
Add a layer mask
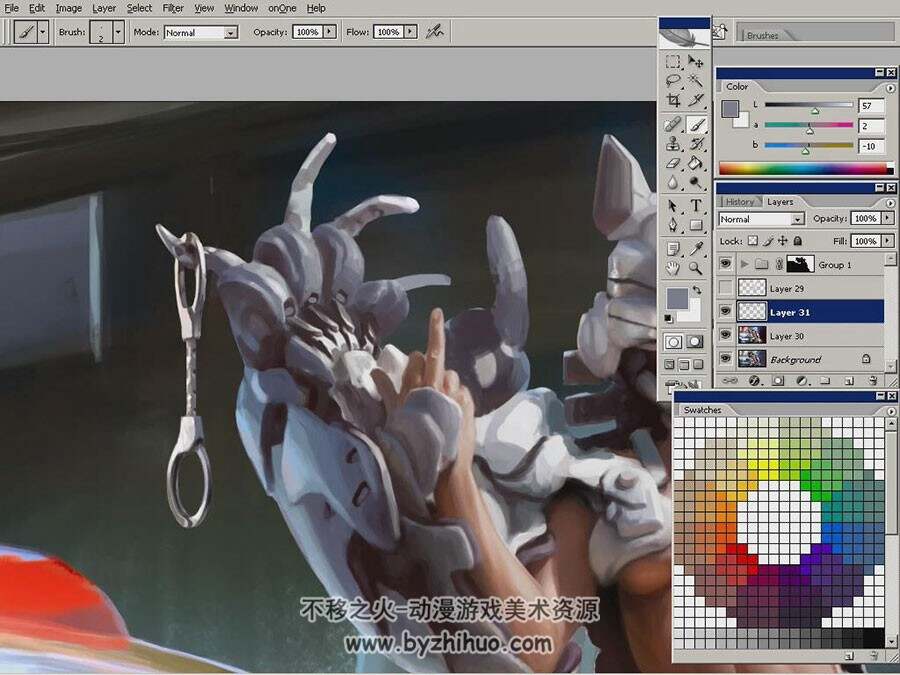point(778,381)
